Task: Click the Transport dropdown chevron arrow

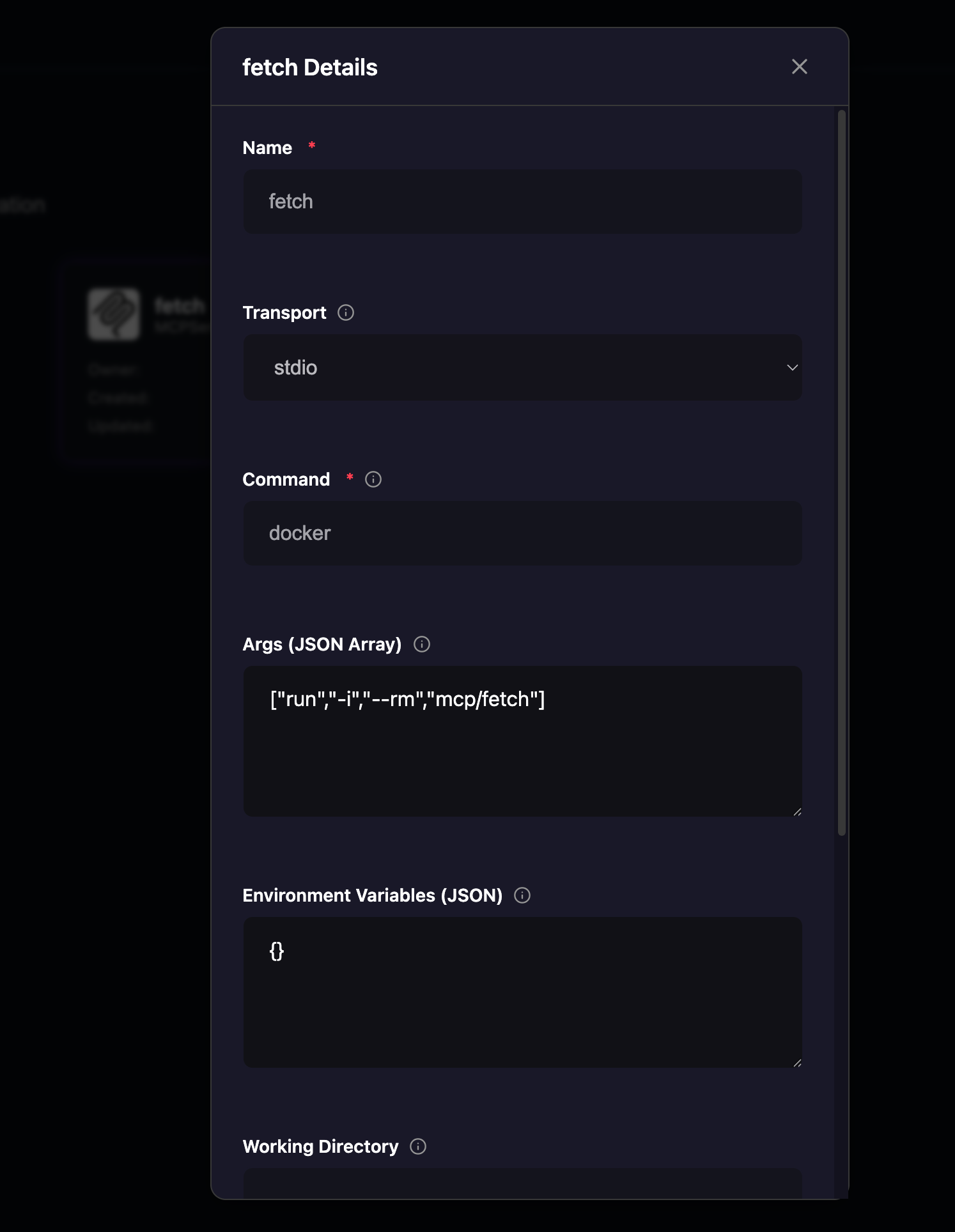Action: [793, 367]
